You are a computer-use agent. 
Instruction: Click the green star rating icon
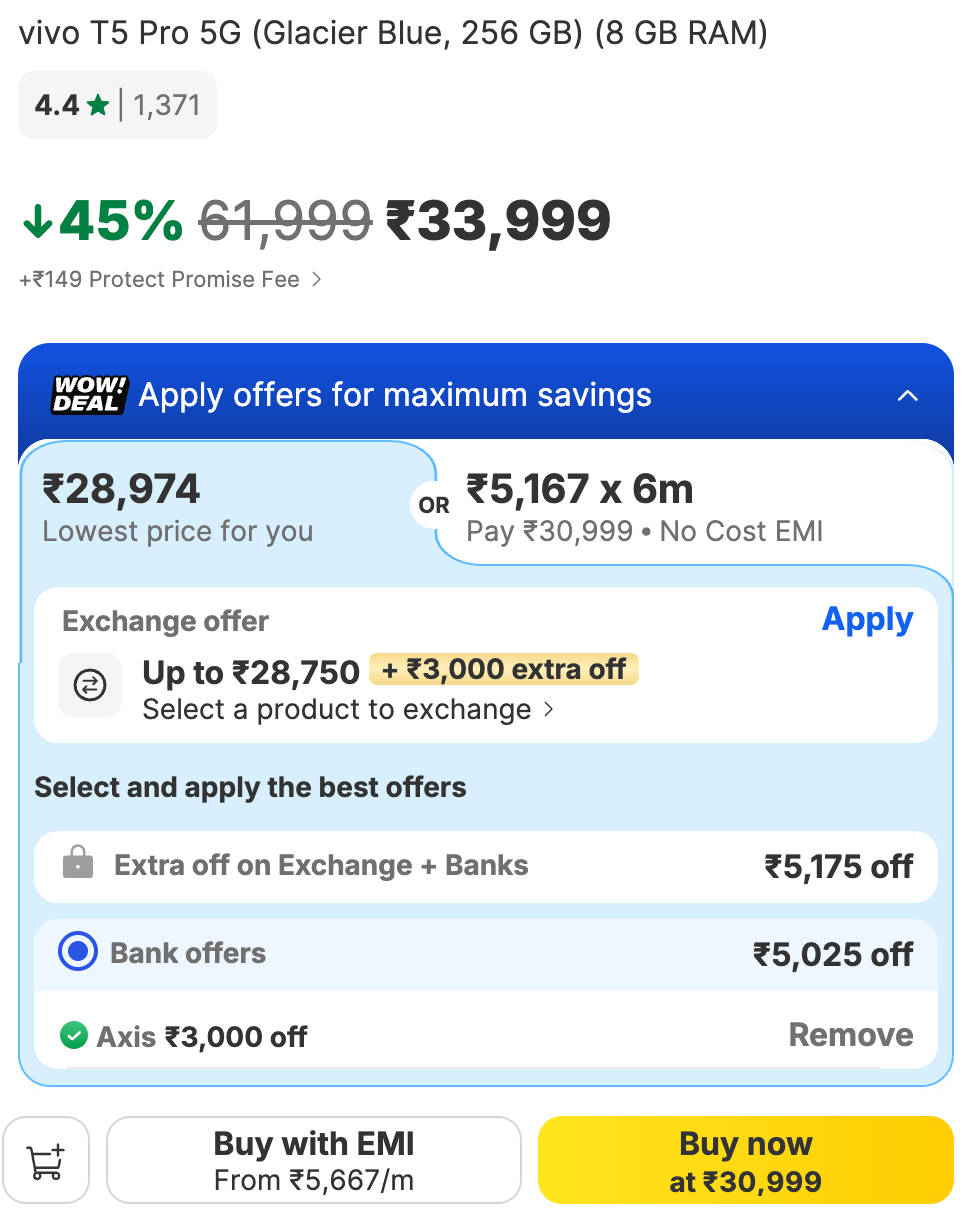pos(97,105)
